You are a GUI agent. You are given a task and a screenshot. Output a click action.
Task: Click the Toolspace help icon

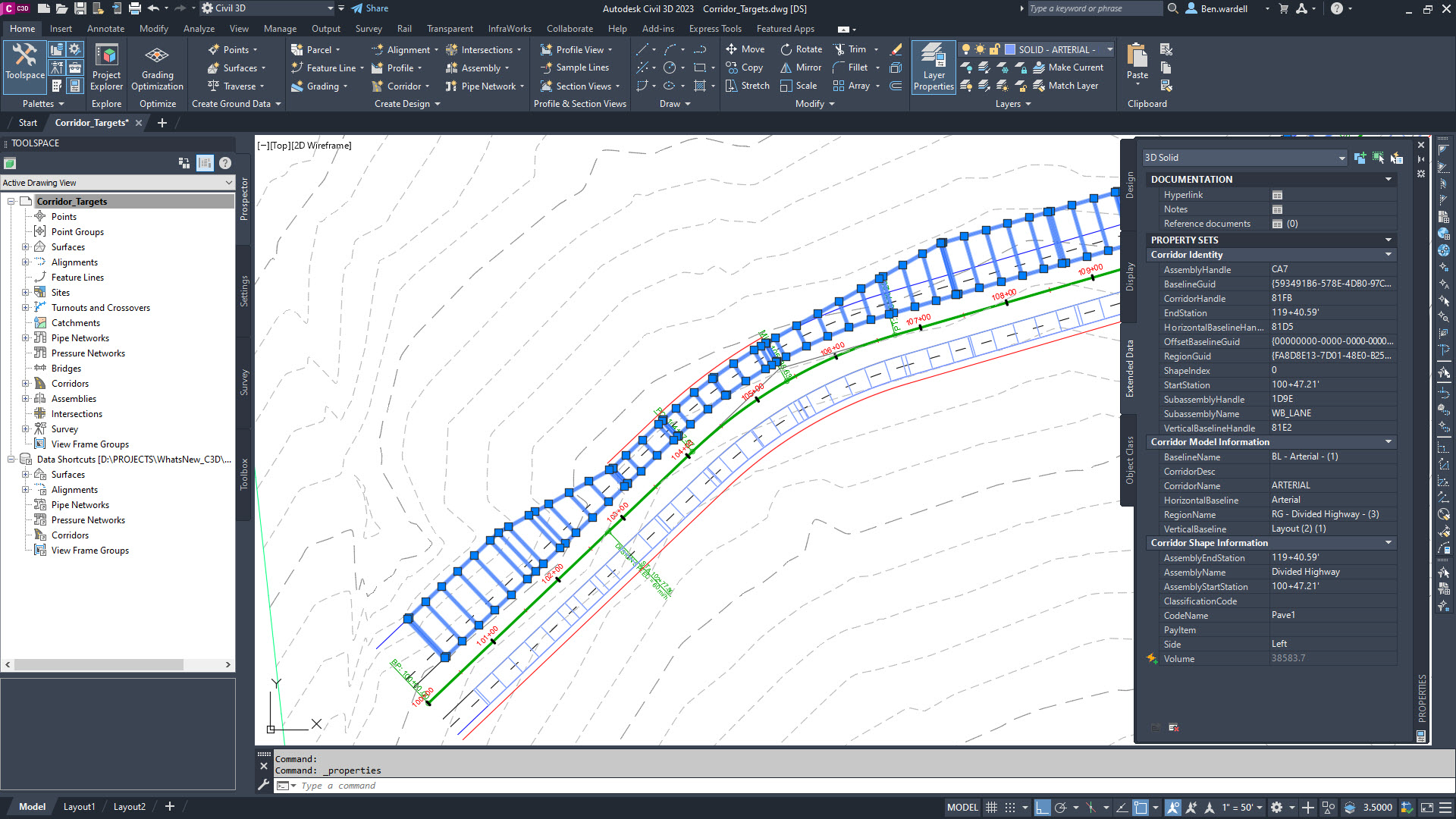coord(225,163)
